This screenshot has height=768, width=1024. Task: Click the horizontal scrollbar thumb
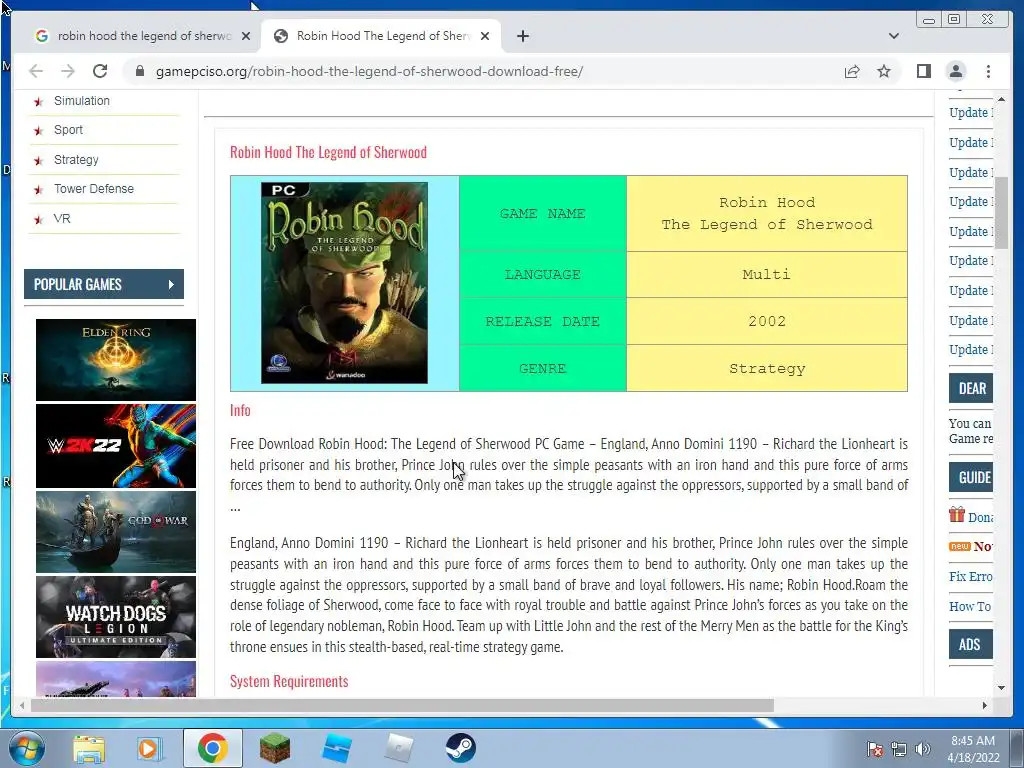pyautogui.click(x=402, y=705)
